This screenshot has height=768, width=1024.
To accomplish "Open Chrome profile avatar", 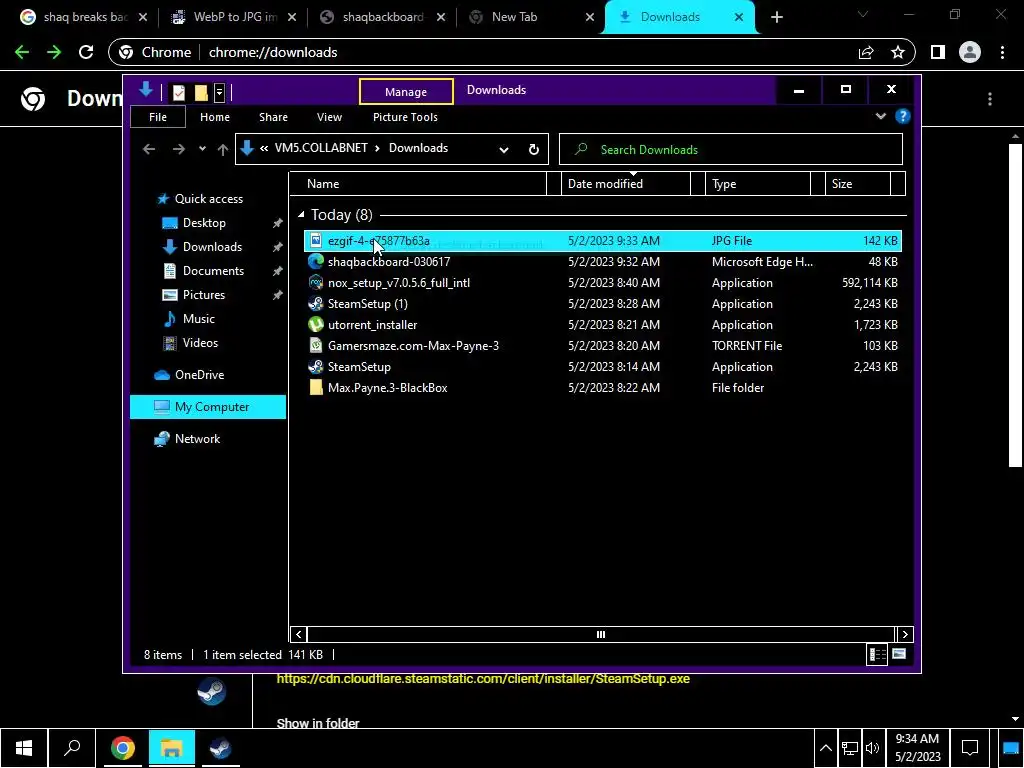I will coord(970,52).
